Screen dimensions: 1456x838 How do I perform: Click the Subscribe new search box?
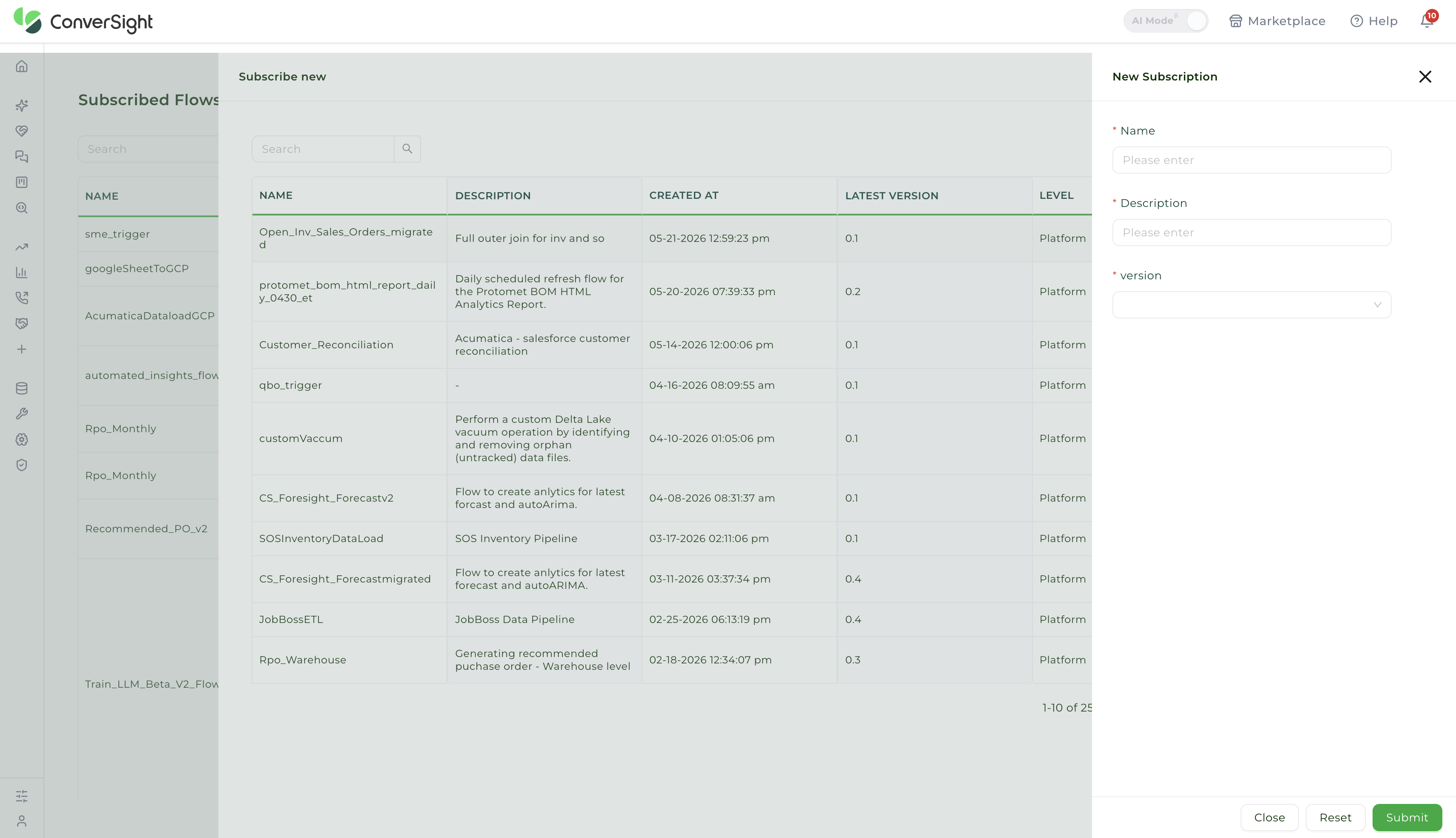323,149
